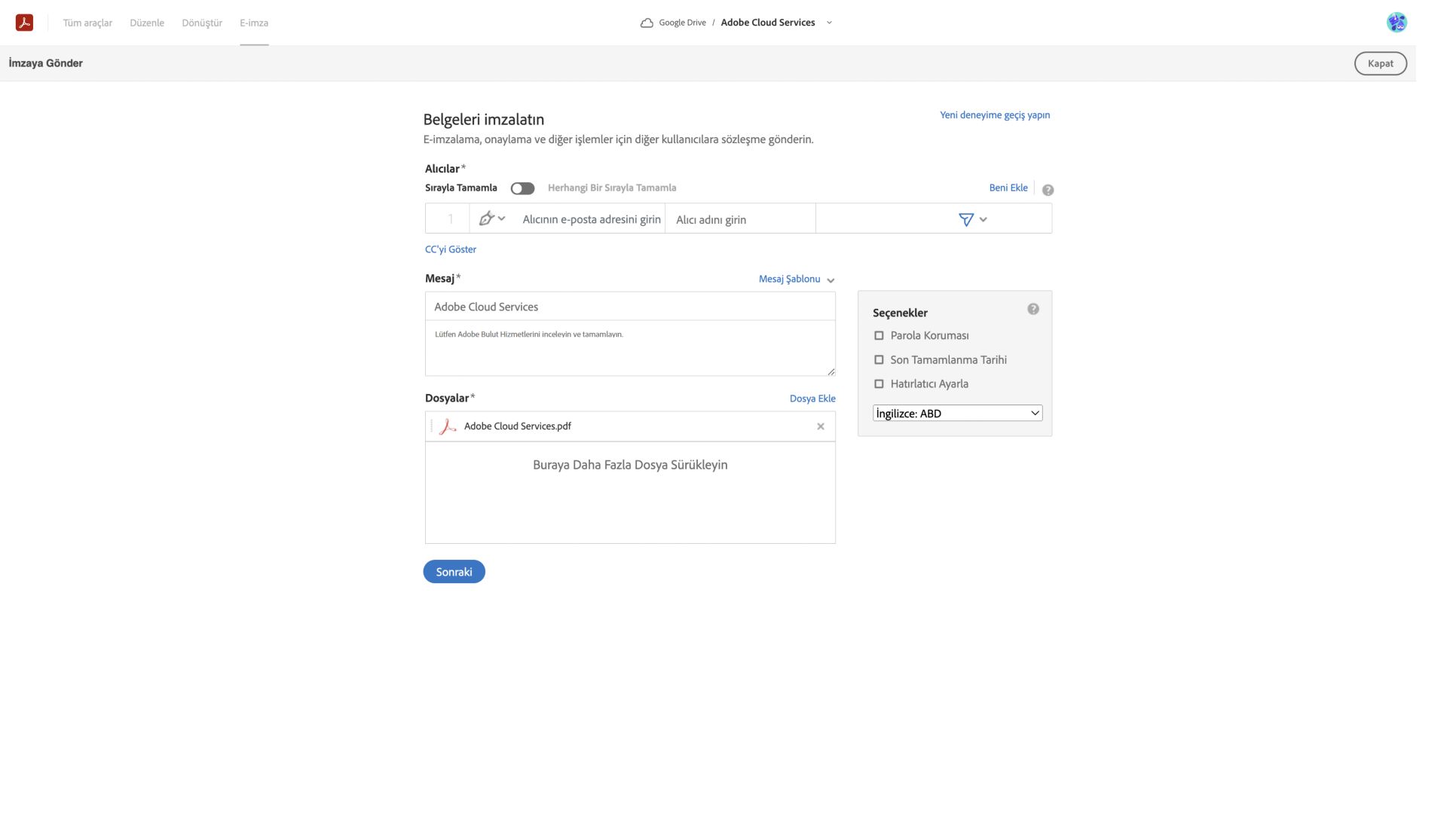Click the Adobe Acrobat logo icon

pyautogui.click(x=24, y=22)
